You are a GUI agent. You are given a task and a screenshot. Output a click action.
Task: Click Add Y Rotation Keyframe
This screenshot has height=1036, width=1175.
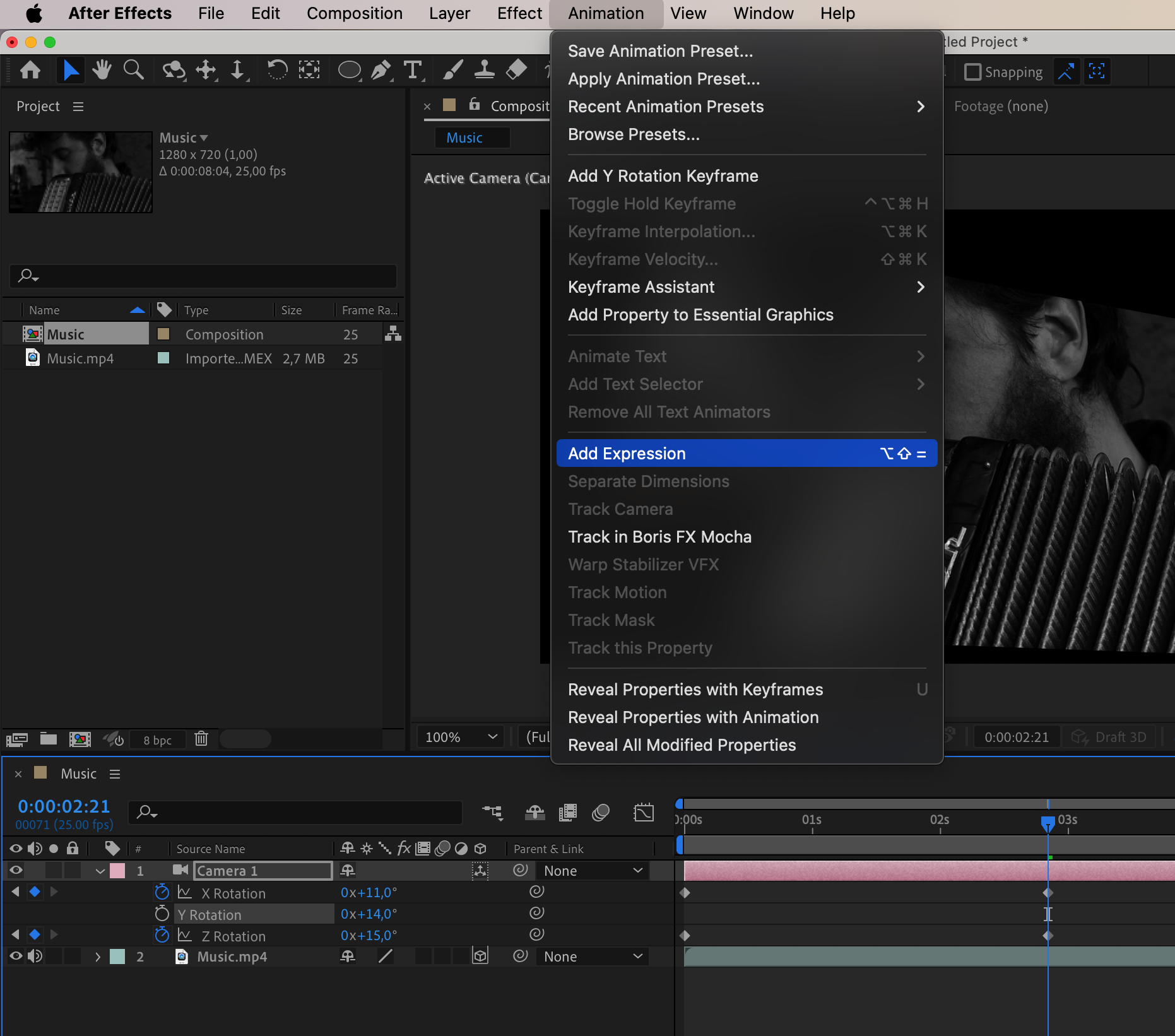(x=663, y=176)
